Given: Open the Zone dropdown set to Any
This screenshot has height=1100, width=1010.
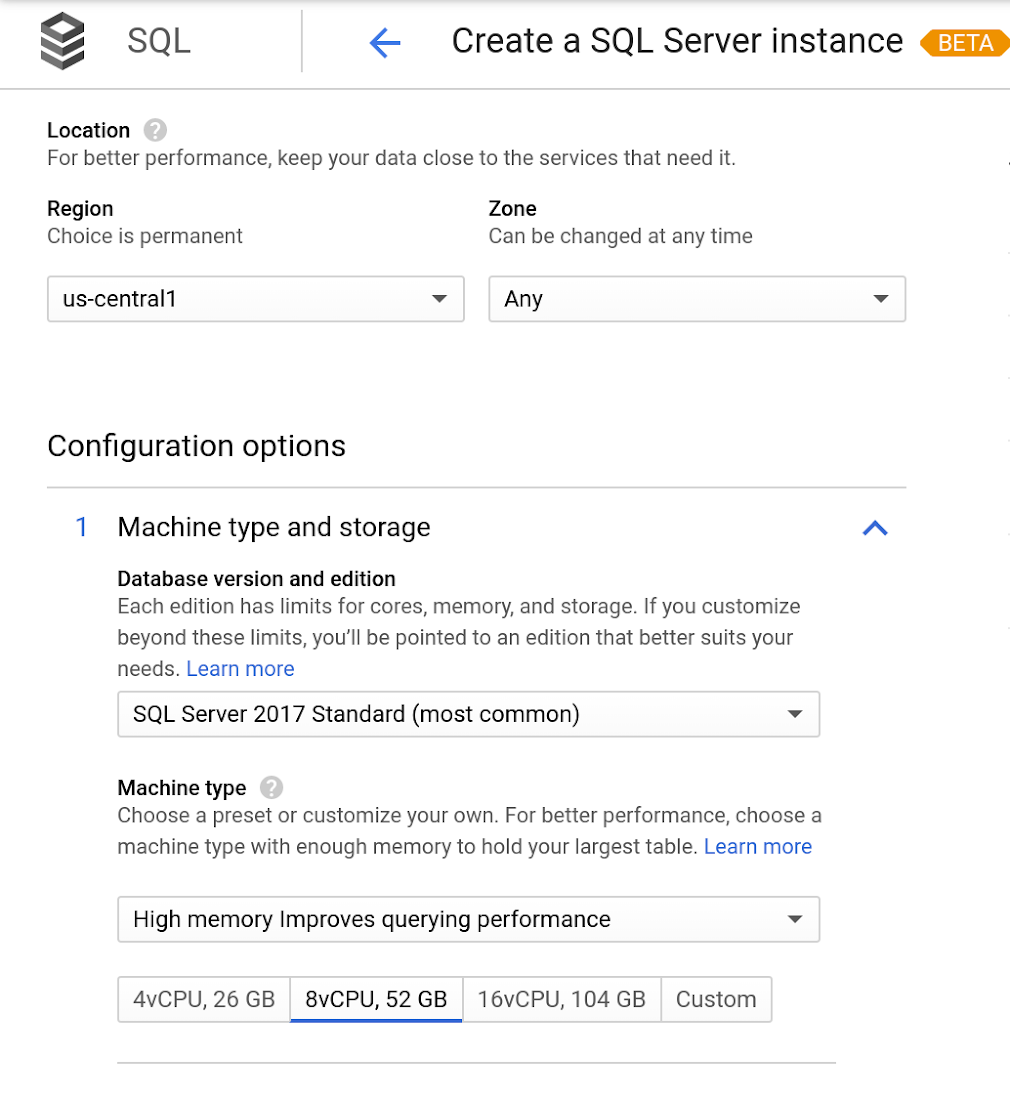Looking at the screenshot, I should (697, 299).
